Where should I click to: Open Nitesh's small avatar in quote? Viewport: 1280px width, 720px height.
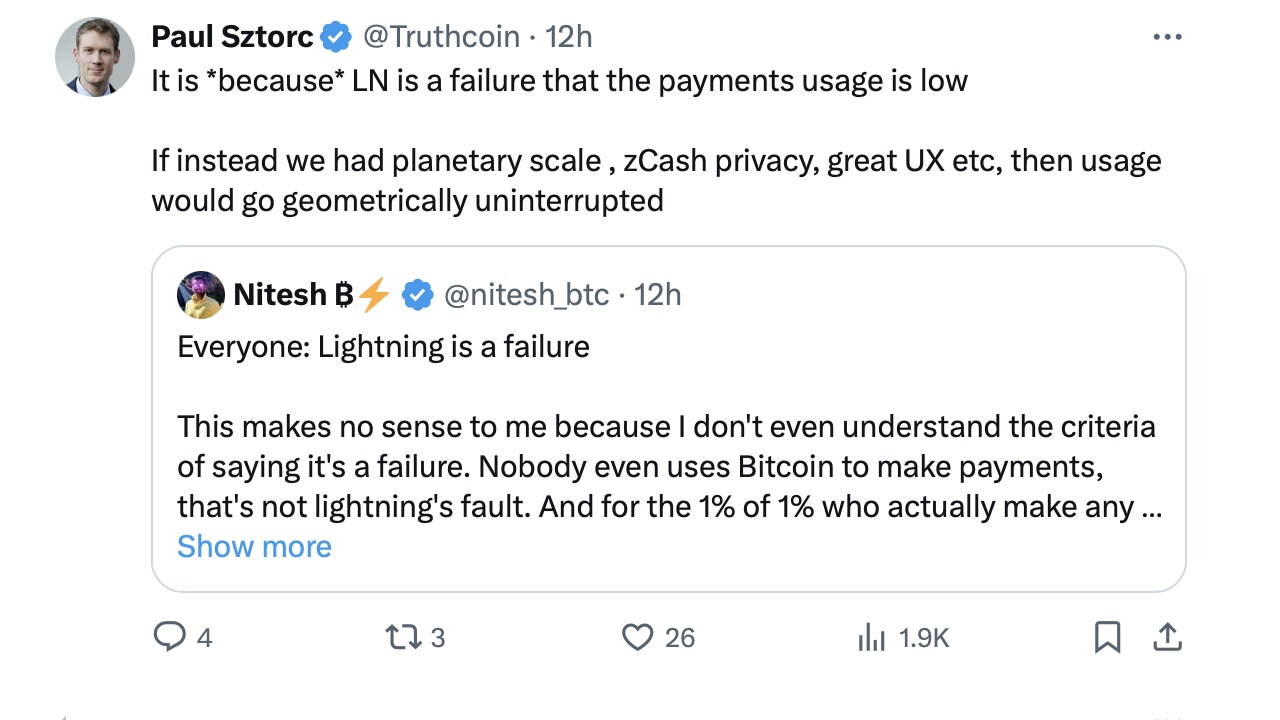coord(200,295)
